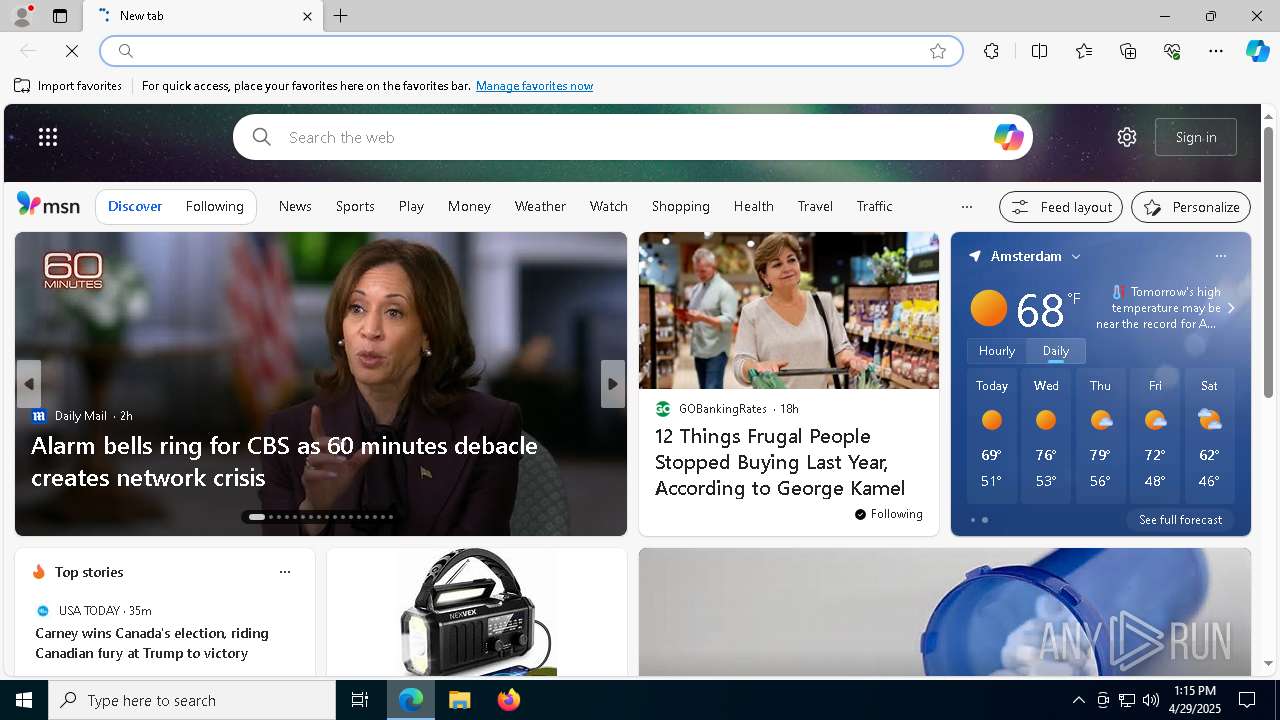This screenshot has height=720, width=1280.
Task: Read 12 Things Frugal People article
Action: tap(780, 462)
